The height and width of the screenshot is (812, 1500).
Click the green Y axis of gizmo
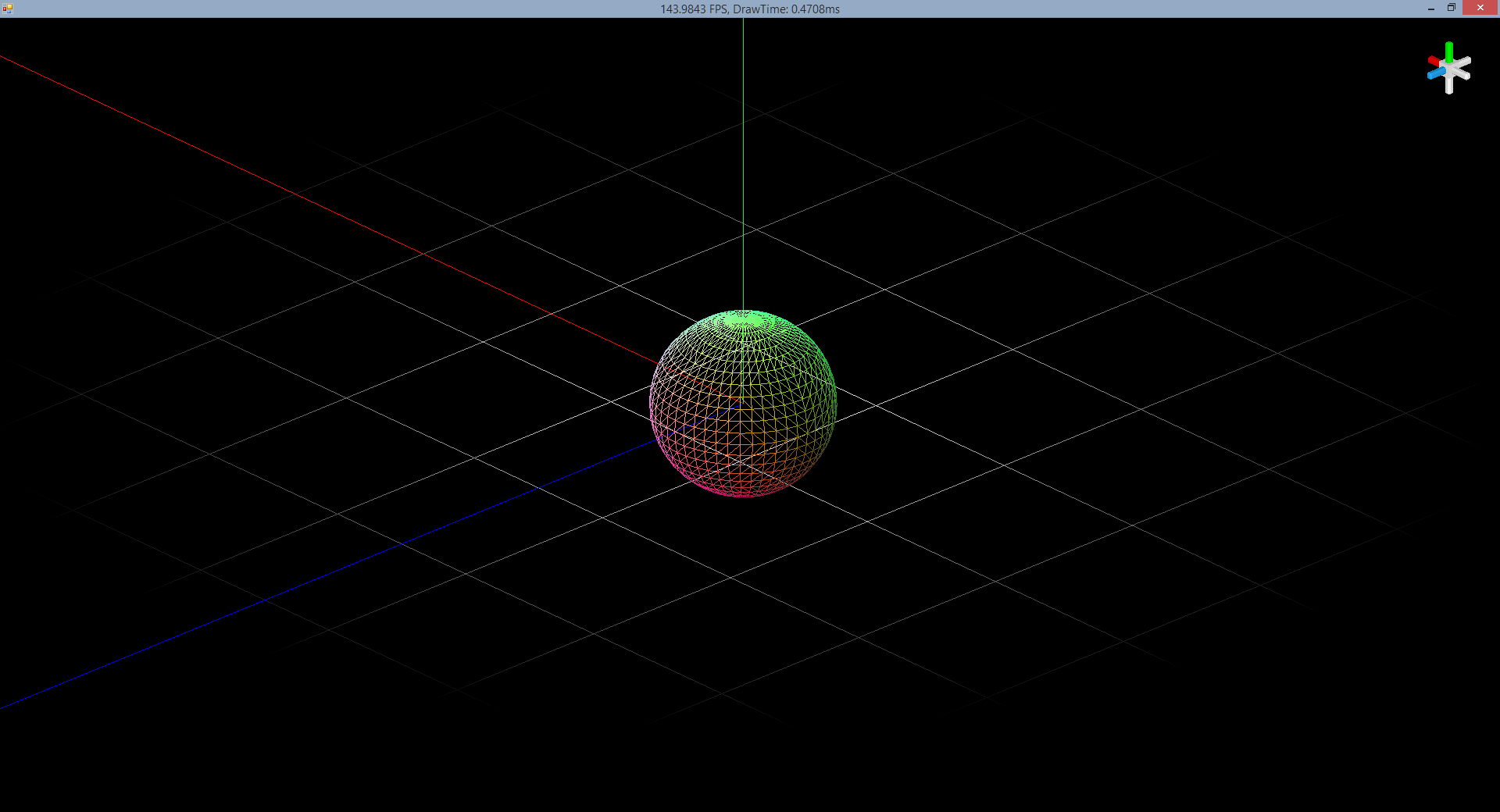tap(1449, 52)
